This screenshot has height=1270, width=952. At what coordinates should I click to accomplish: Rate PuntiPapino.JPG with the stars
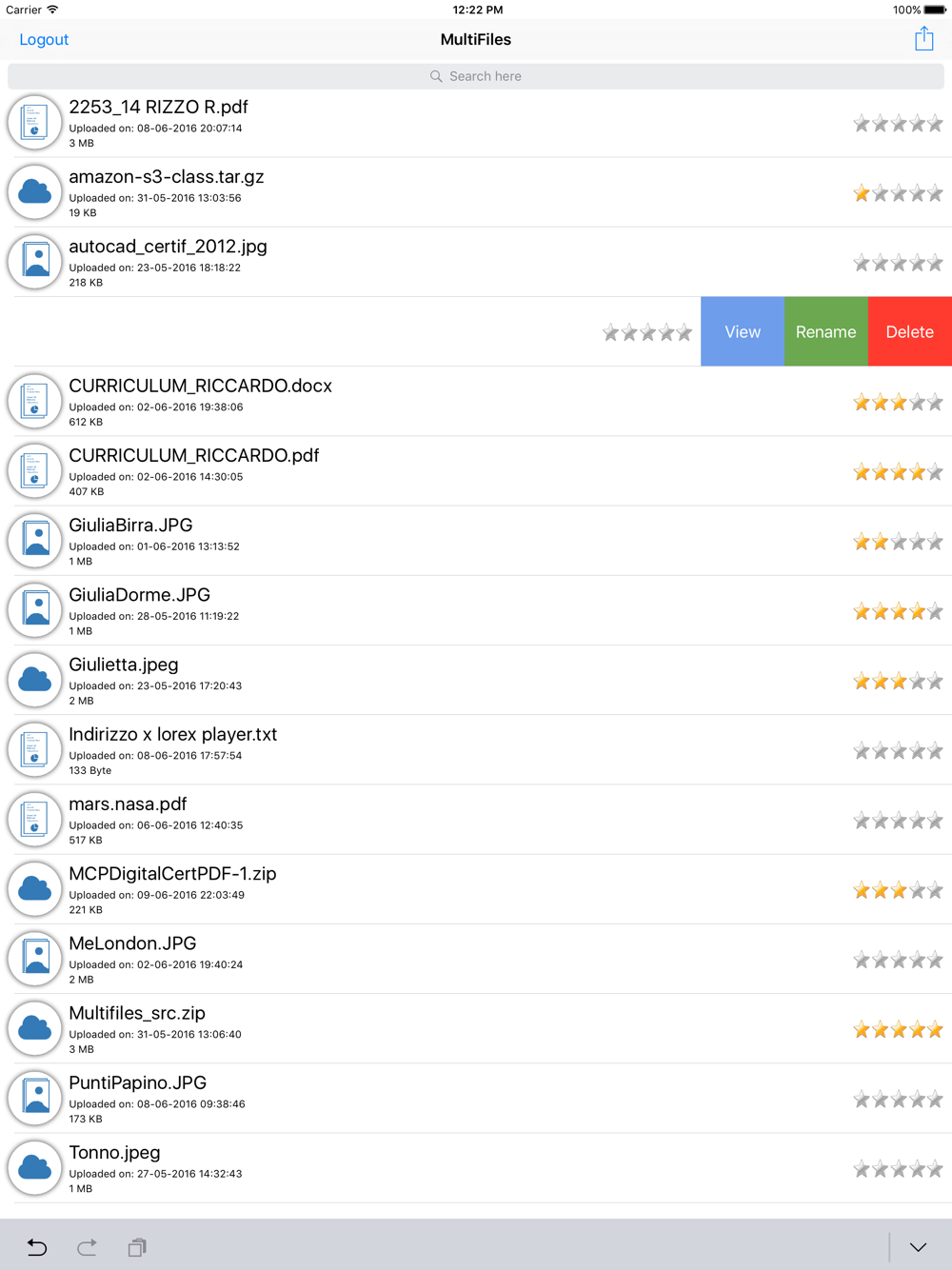898,1099
